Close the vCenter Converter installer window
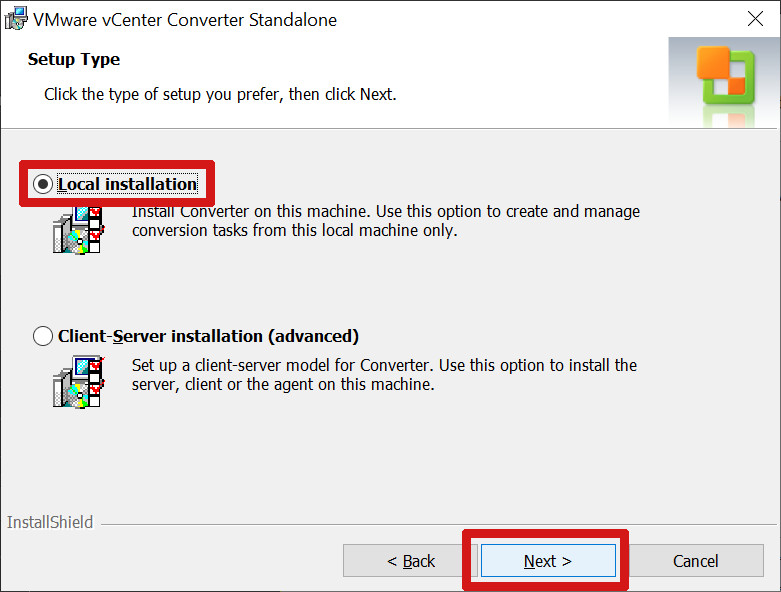 tap(755, 19)
